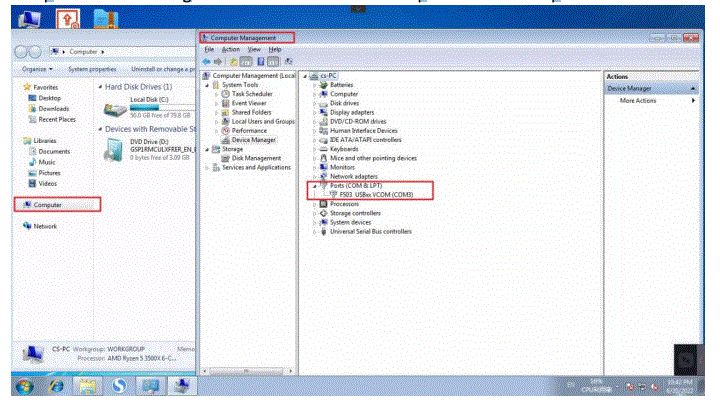Click the Windows Start button
This screenshot has height=414, width=720.
24,386
